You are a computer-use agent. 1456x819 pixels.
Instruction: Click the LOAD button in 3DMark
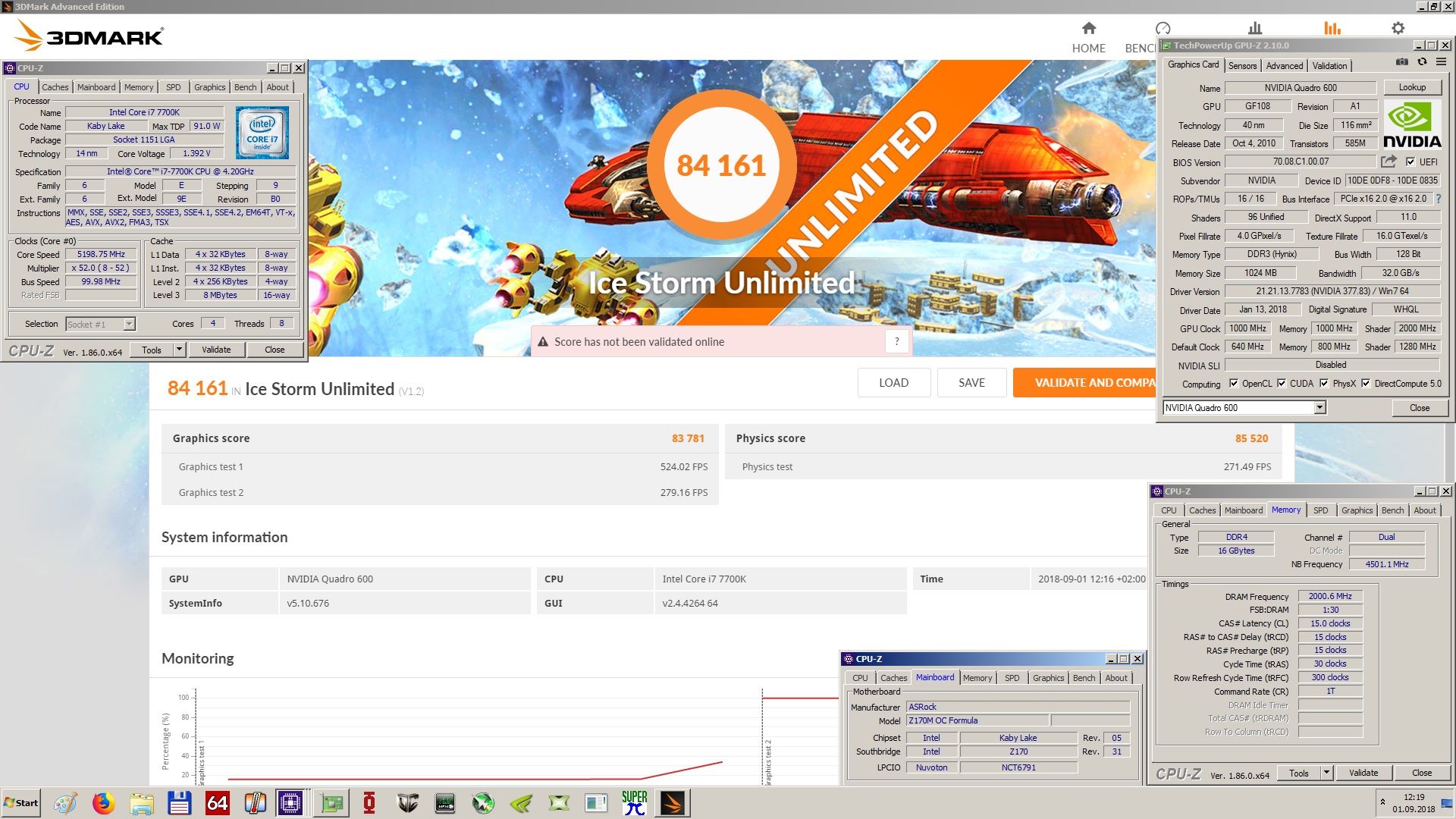click(x=893, y=383)
